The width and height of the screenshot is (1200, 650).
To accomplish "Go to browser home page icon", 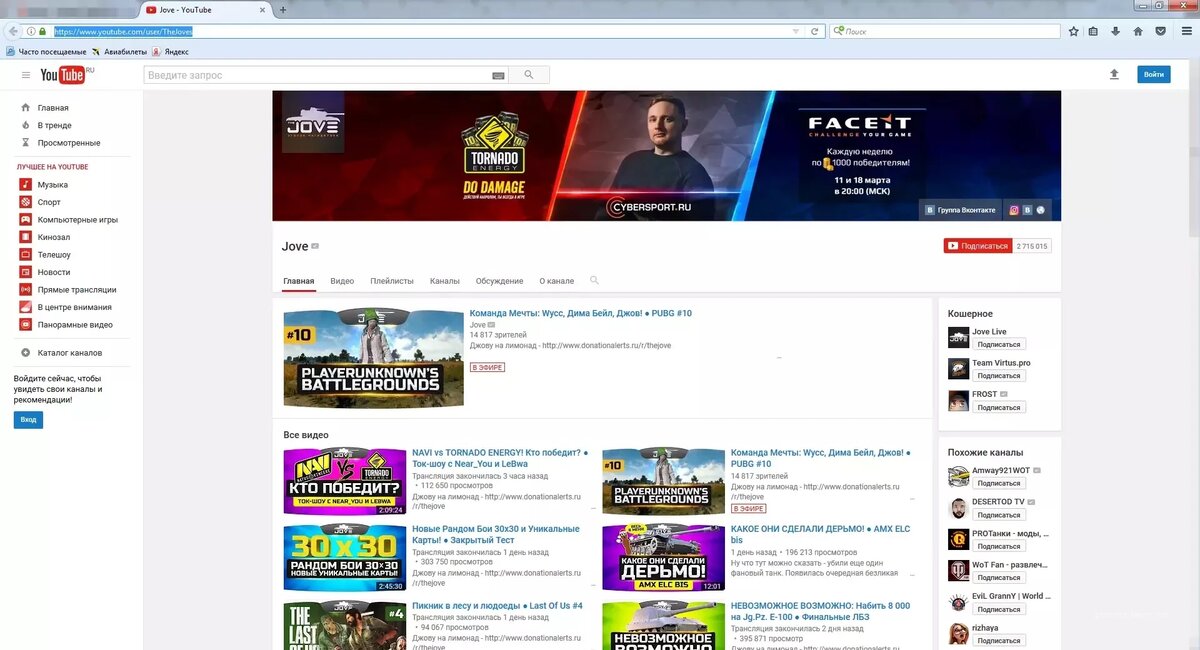I will pyautogui.click(x=1138, y=31).
